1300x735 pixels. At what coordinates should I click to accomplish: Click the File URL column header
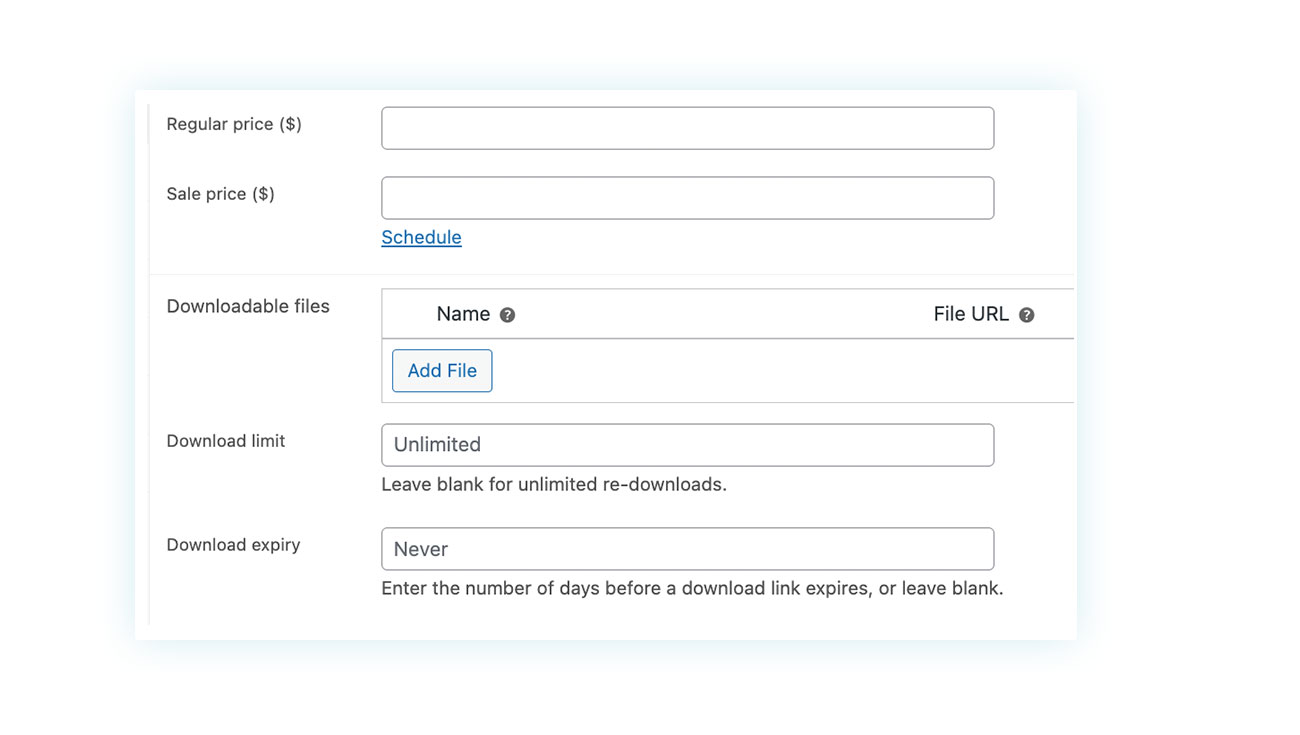tap(971, 314)
